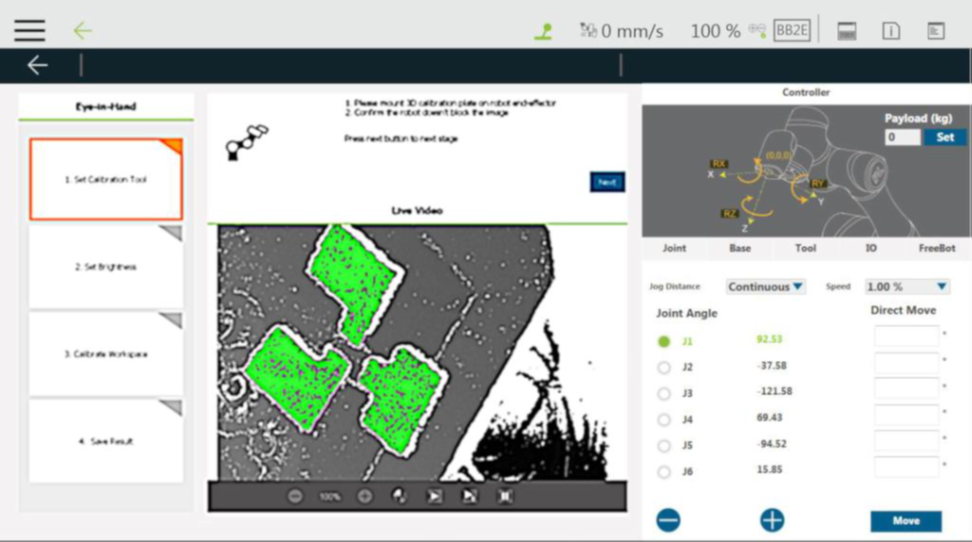Click the round minus jog button
This screenshot has width=972, height=542.
[668, 520]
